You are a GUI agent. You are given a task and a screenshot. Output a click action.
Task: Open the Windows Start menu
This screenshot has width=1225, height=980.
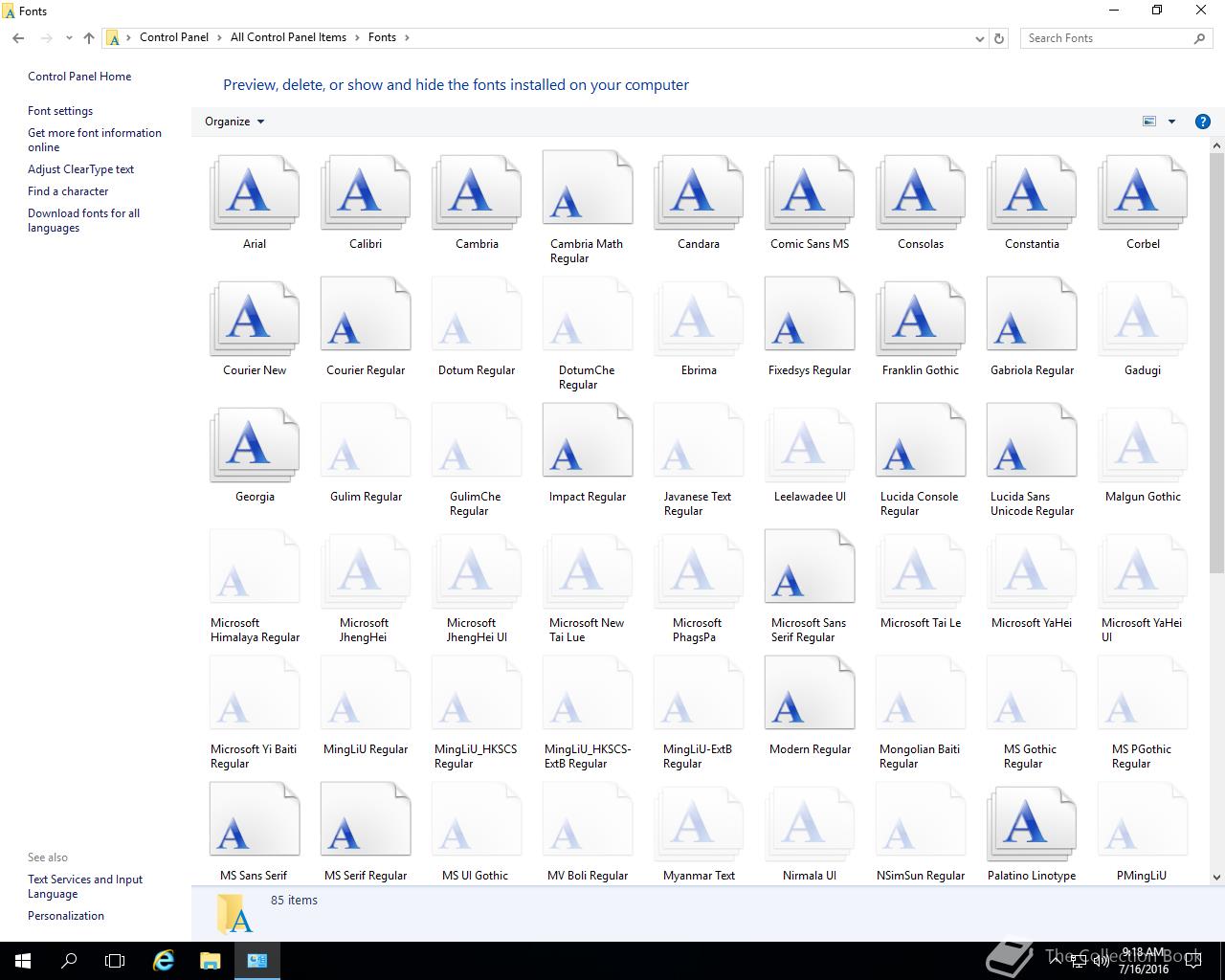pyautogui.click(x=23, y=961)
